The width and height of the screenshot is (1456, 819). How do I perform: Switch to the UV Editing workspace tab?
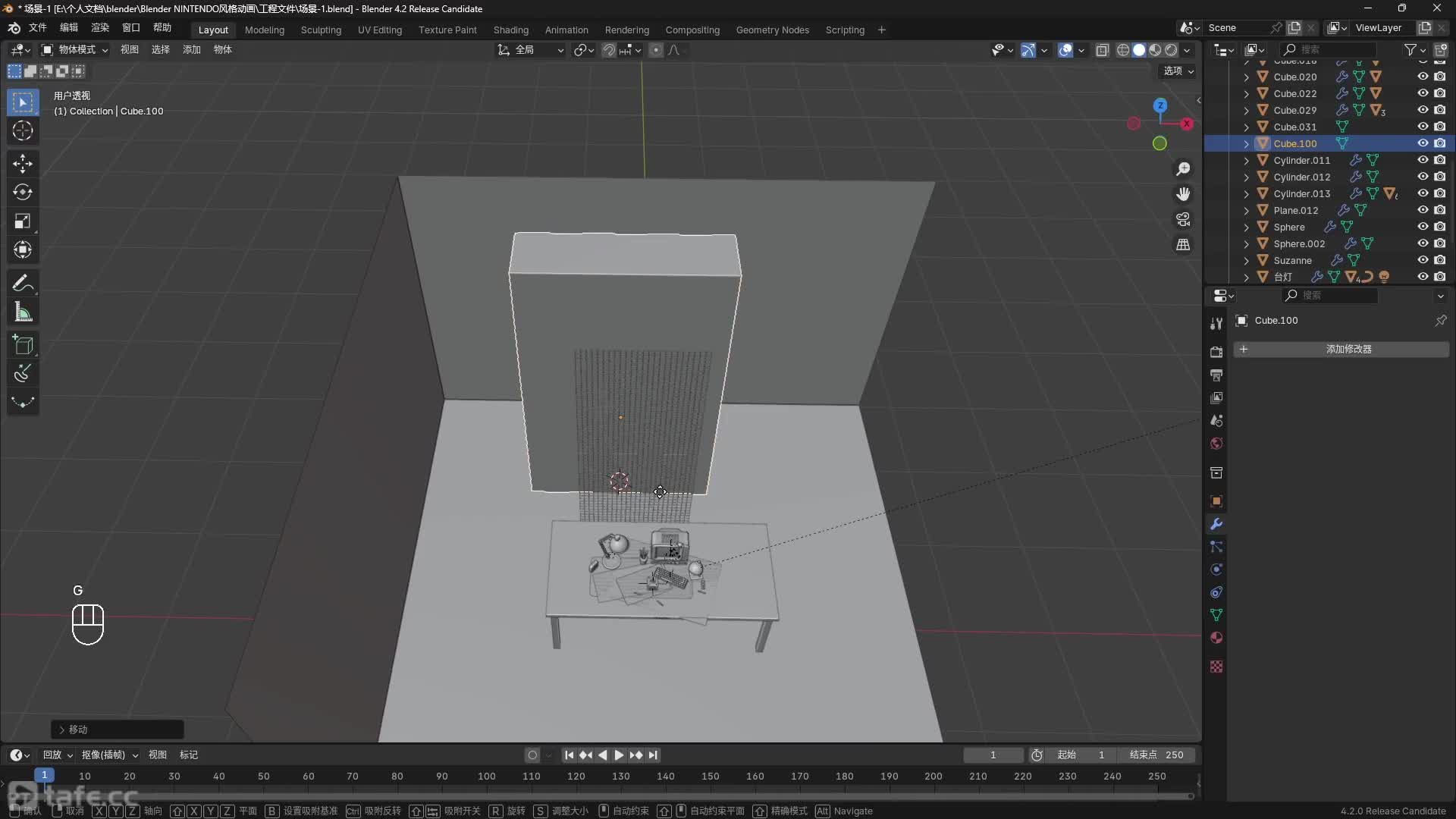click(380, 30)
